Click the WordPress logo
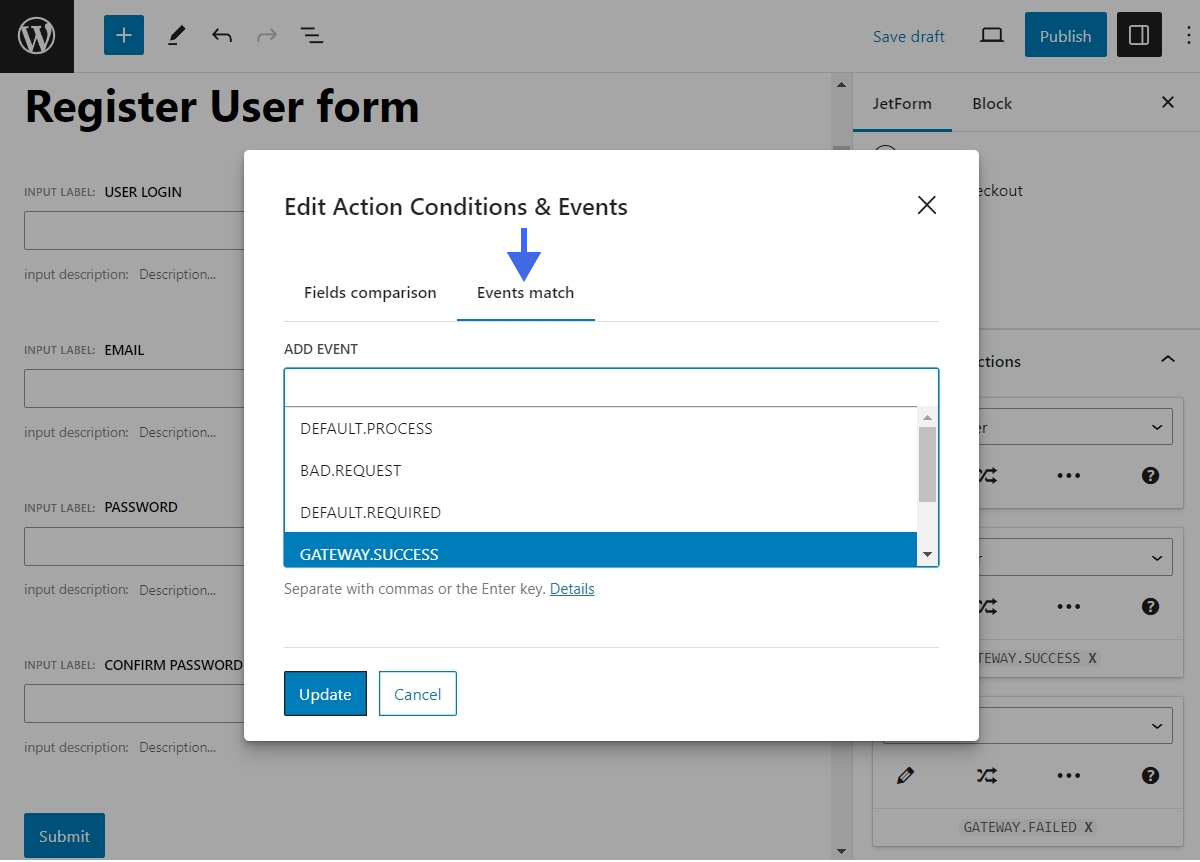This screenshot has width=1200, height=862. click(x=36, y=35)
